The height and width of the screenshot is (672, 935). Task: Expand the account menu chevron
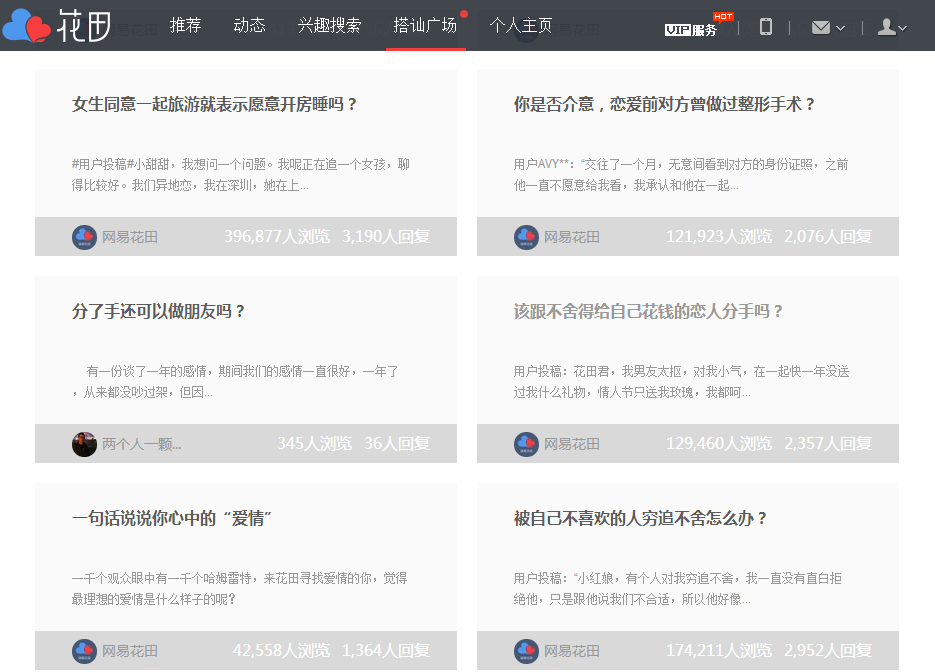click(x=903, y=28)
